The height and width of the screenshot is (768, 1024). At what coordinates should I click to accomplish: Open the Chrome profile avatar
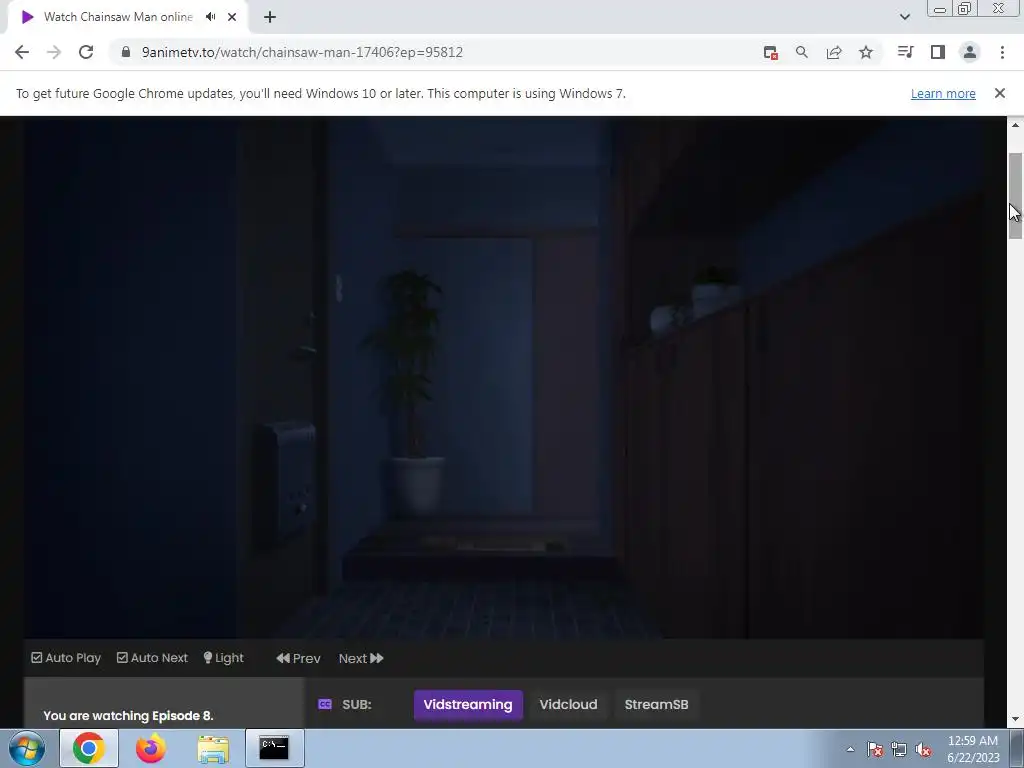point(970,52)
